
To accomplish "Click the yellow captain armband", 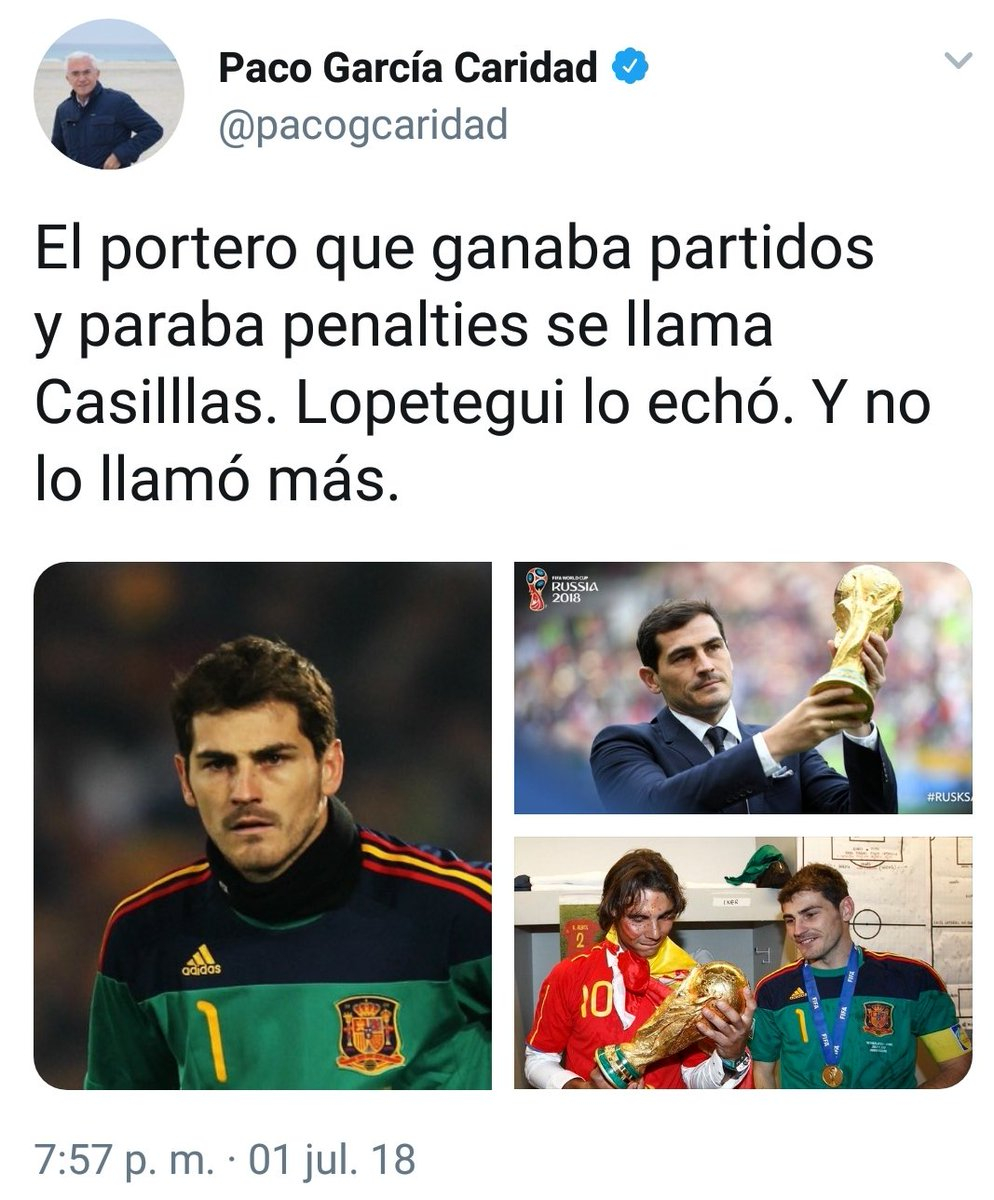I will click(945, 1043).
